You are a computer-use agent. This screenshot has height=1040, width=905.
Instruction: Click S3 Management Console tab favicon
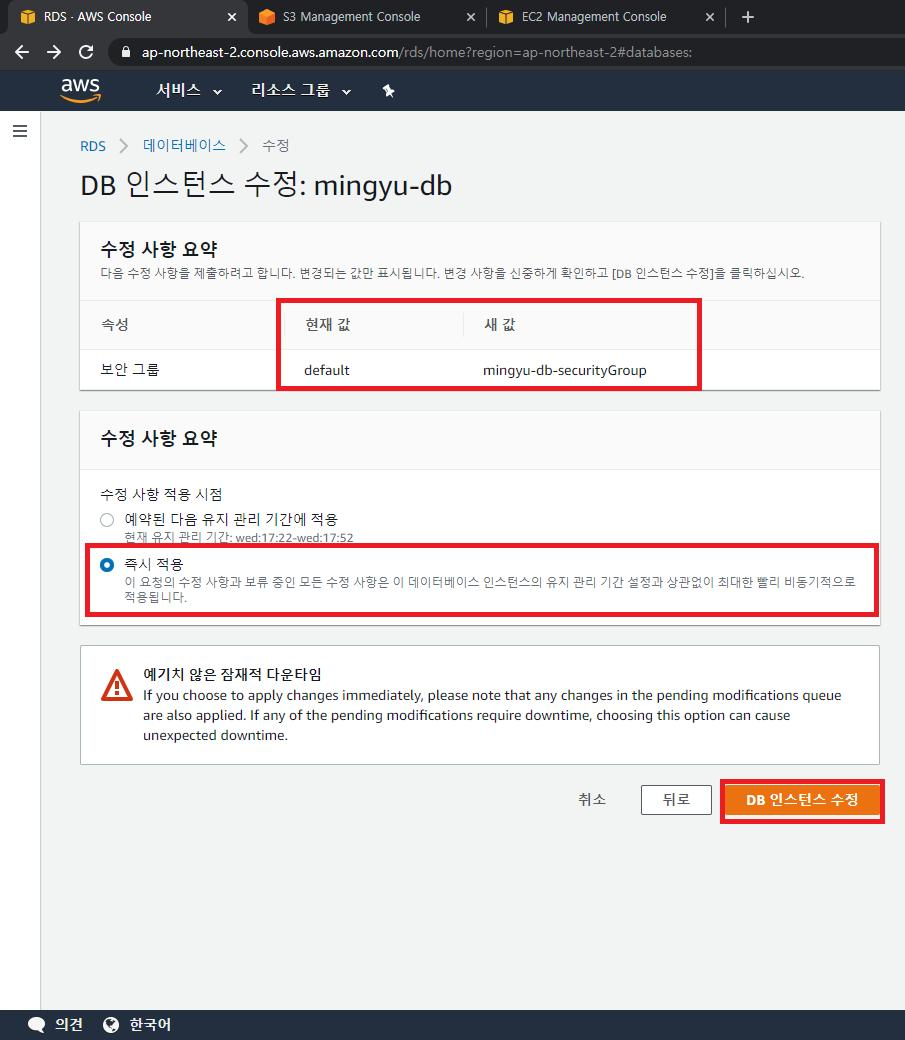coord(267,17)
